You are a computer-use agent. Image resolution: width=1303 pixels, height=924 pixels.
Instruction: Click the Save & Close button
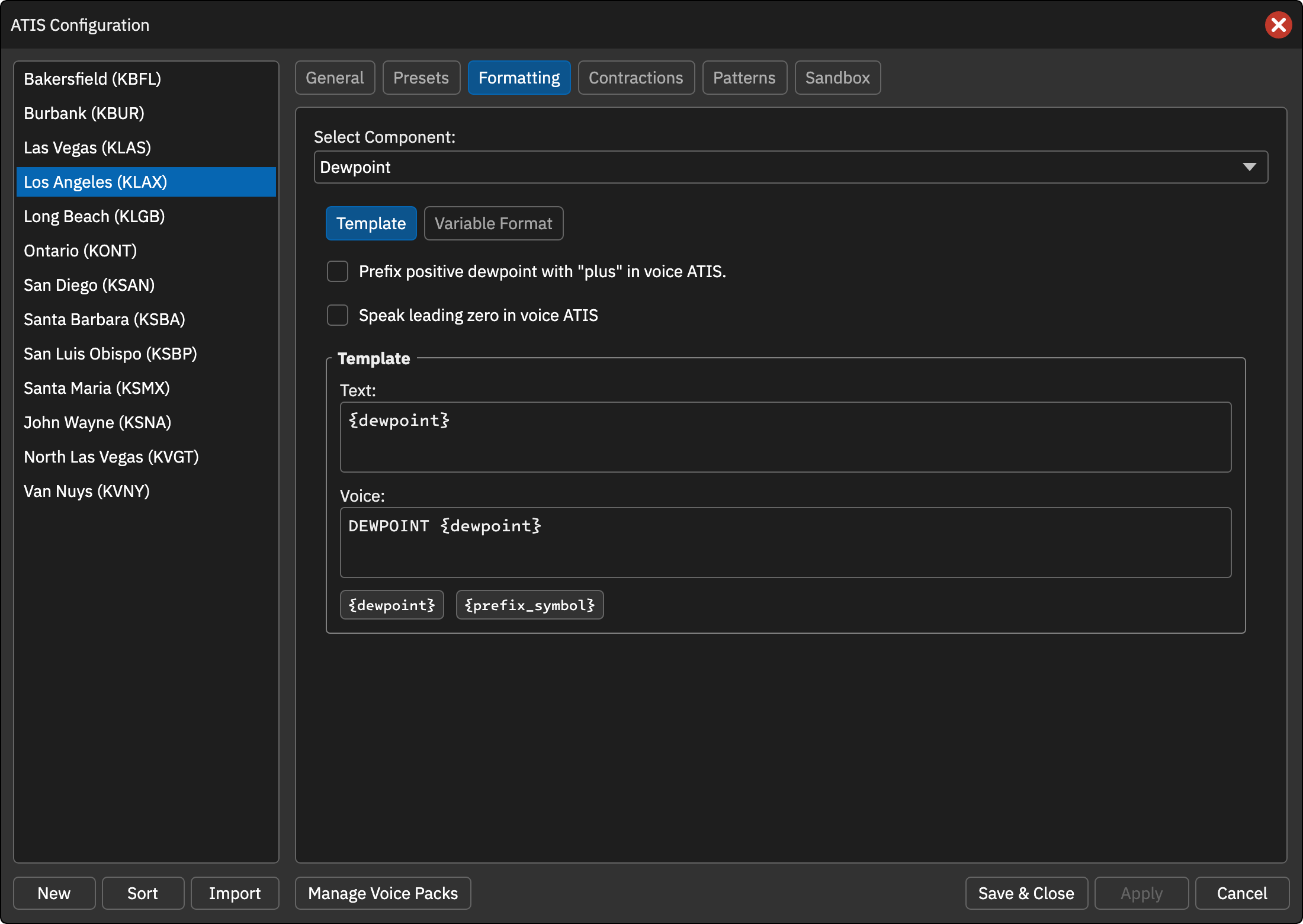tap(1026, 893)
